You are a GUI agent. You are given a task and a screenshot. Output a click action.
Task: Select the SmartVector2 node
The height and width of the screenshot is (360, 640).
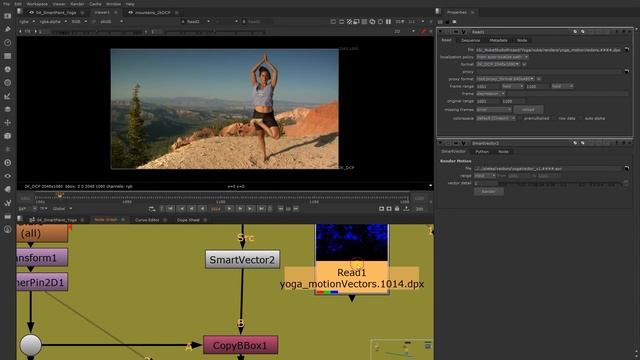[x=242, y=260]
